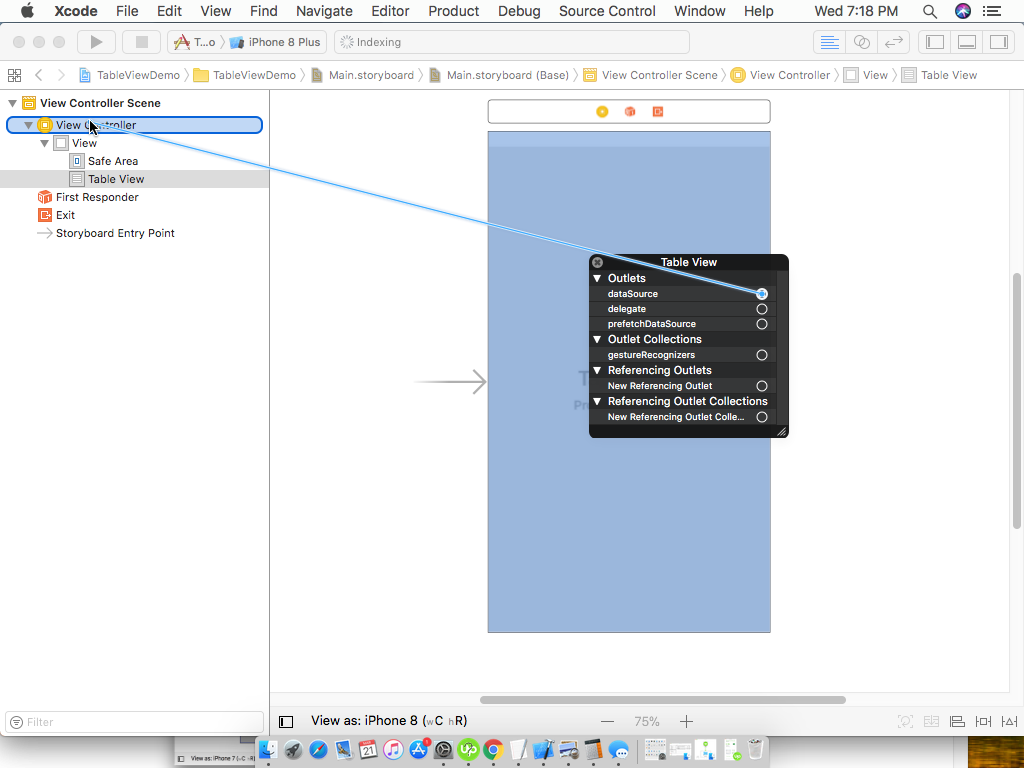Open the Assistant editor
Image resolution: width=1024 pixels, height=768 pixels.
coord(861,42)
